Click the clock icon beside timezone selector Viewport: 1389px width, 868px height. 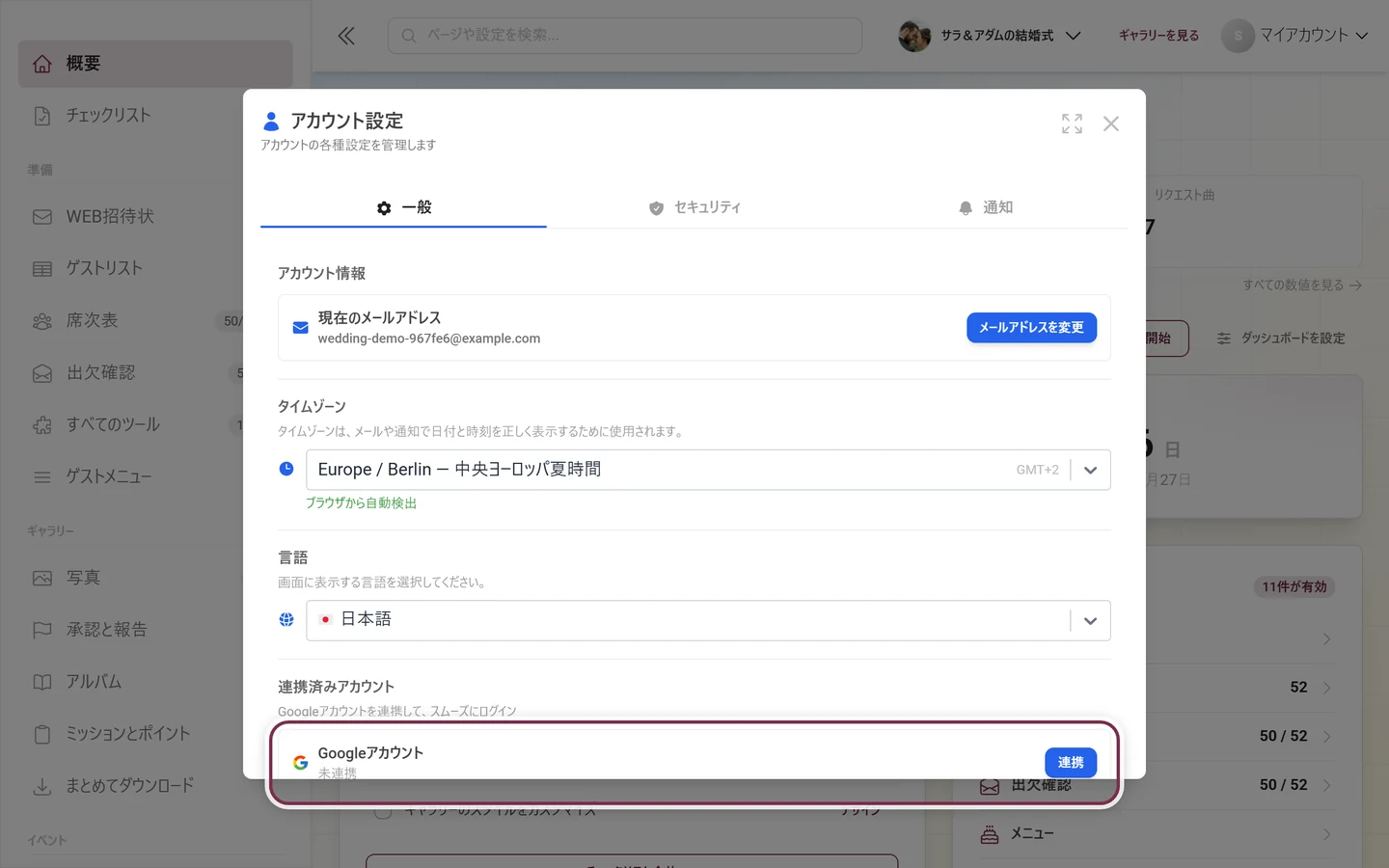(286, 469)
